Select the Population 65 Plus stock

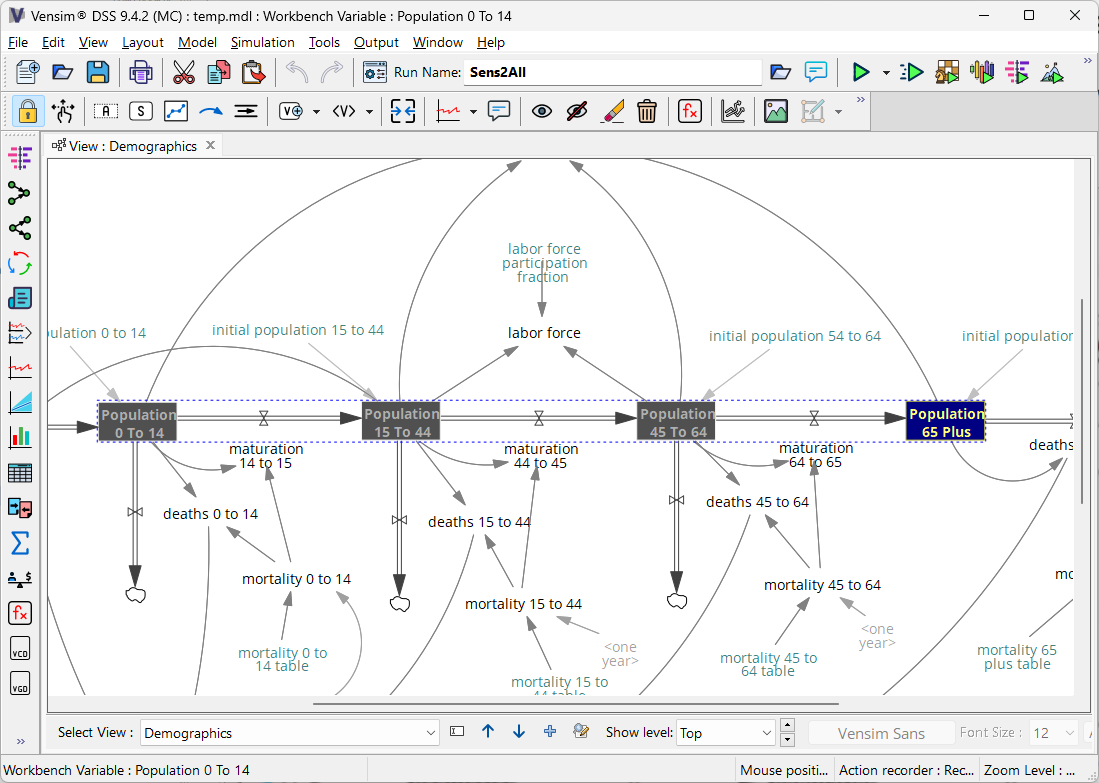pos(945,422)
